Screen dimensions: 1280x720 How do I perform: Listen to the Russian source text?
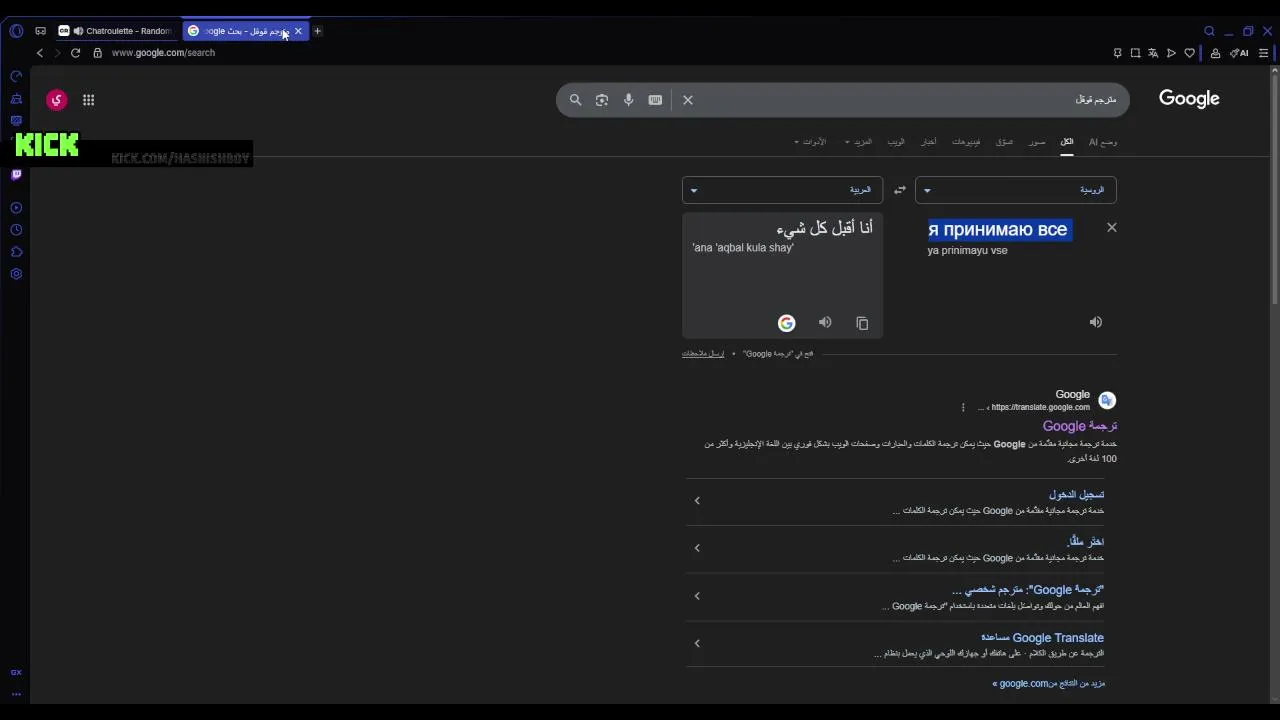(x=1096, y=322)
